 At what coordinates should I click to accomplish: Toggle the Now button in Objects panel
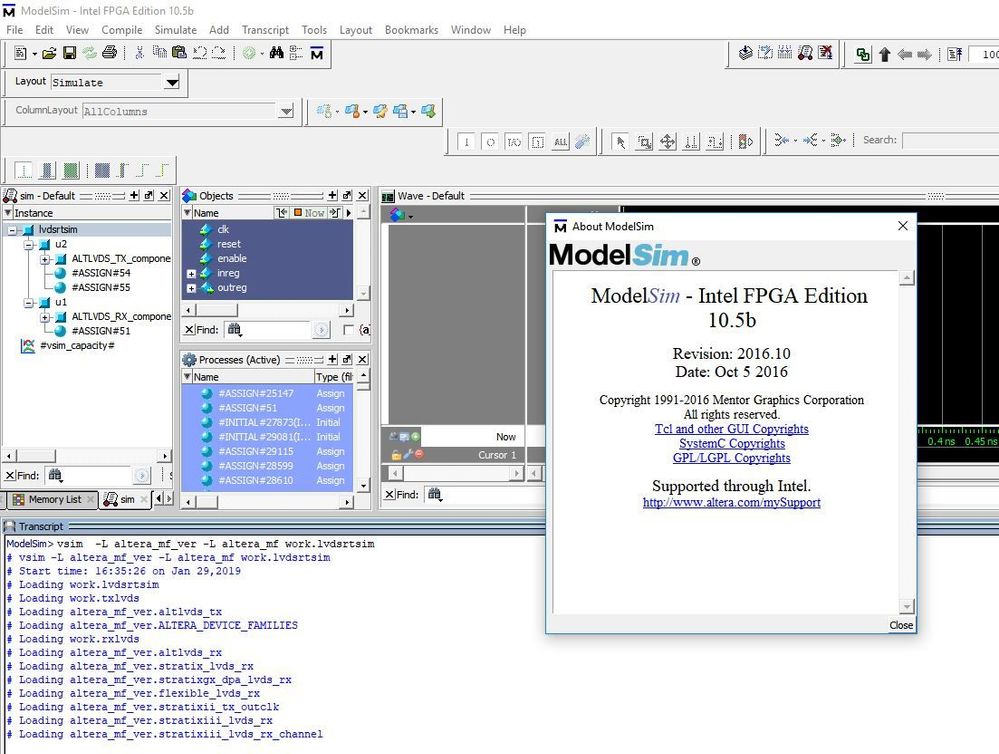[x=309, y=213]
